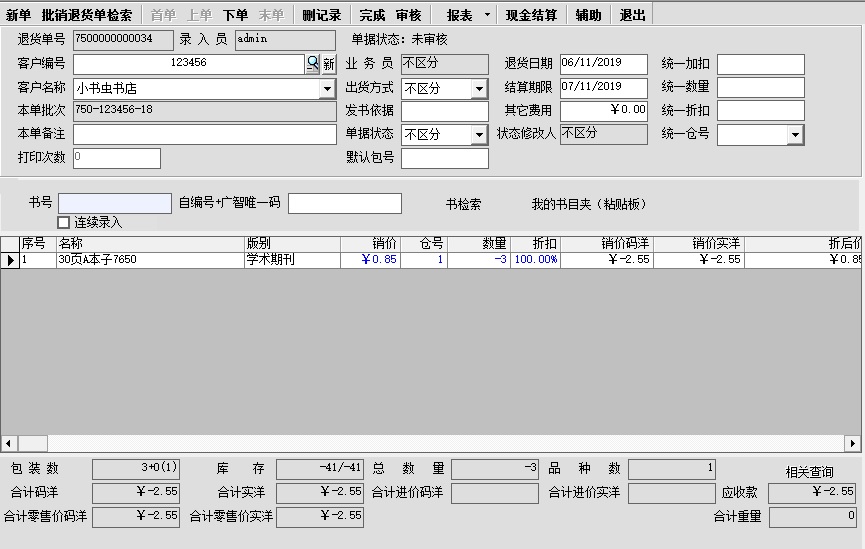The width and height of the screenshot is (865, 549).
Task: Click the 默认包号 input field
Action: click(445, 158)
